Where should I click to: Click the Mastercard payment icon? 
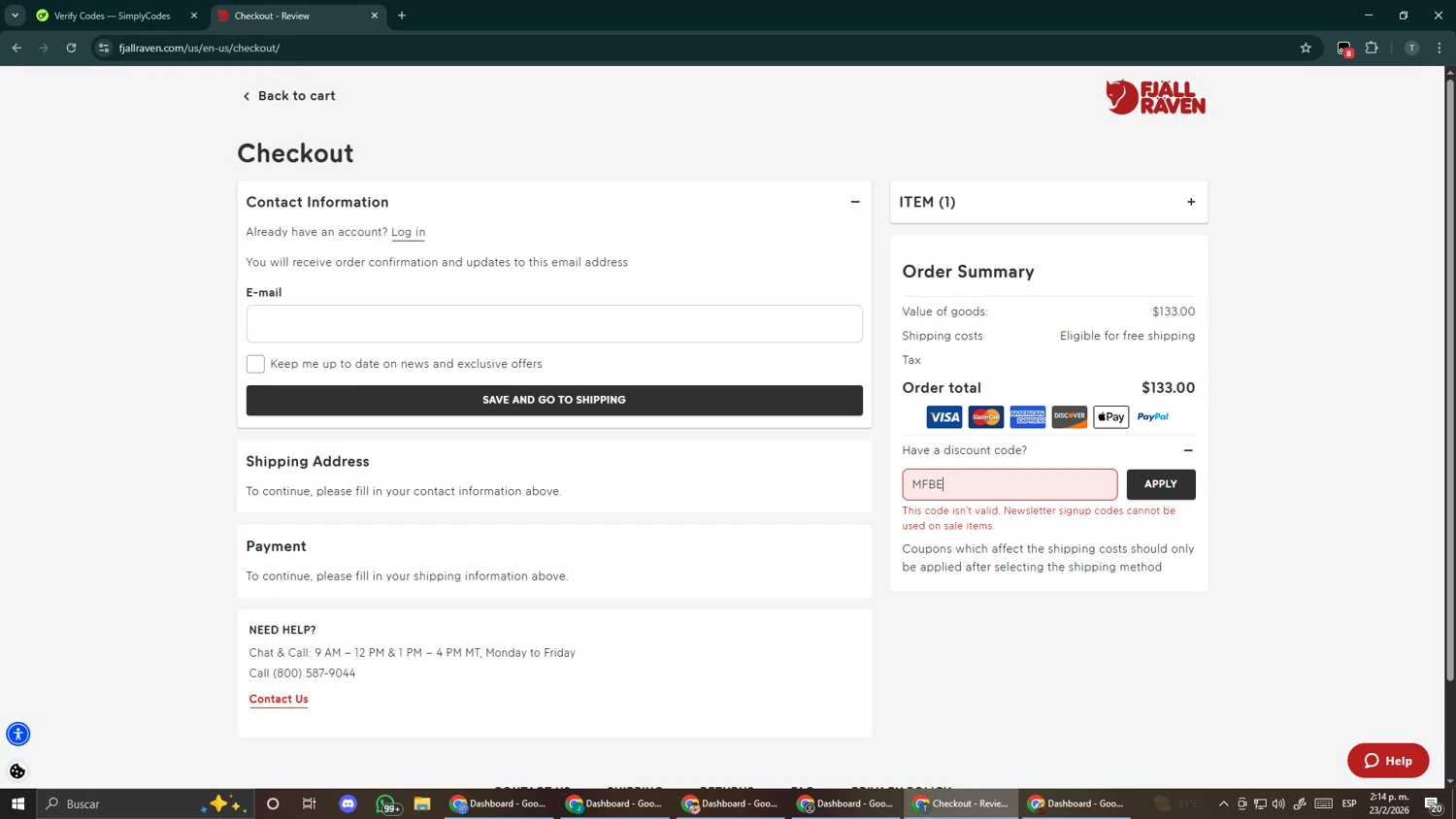pos(985,417)
